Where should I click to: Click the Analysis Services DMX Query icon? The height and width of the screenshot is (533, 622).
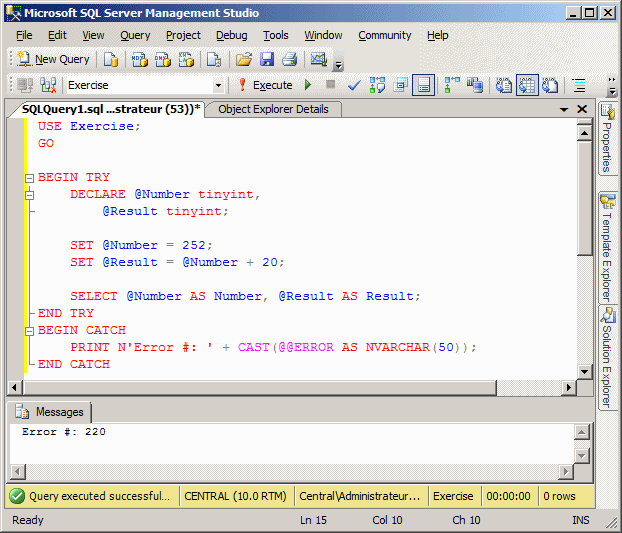tap(163, 59)
